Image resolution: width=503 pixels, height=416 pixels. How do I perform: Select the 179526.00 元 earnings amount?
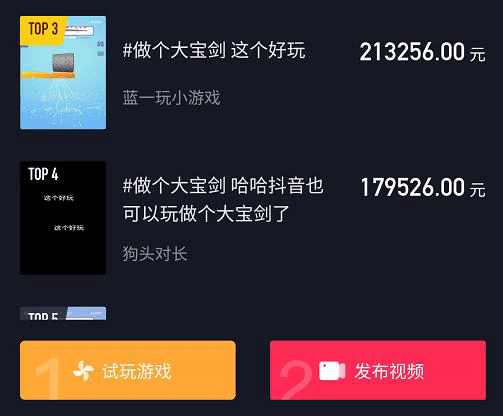(x=423, y=187)
